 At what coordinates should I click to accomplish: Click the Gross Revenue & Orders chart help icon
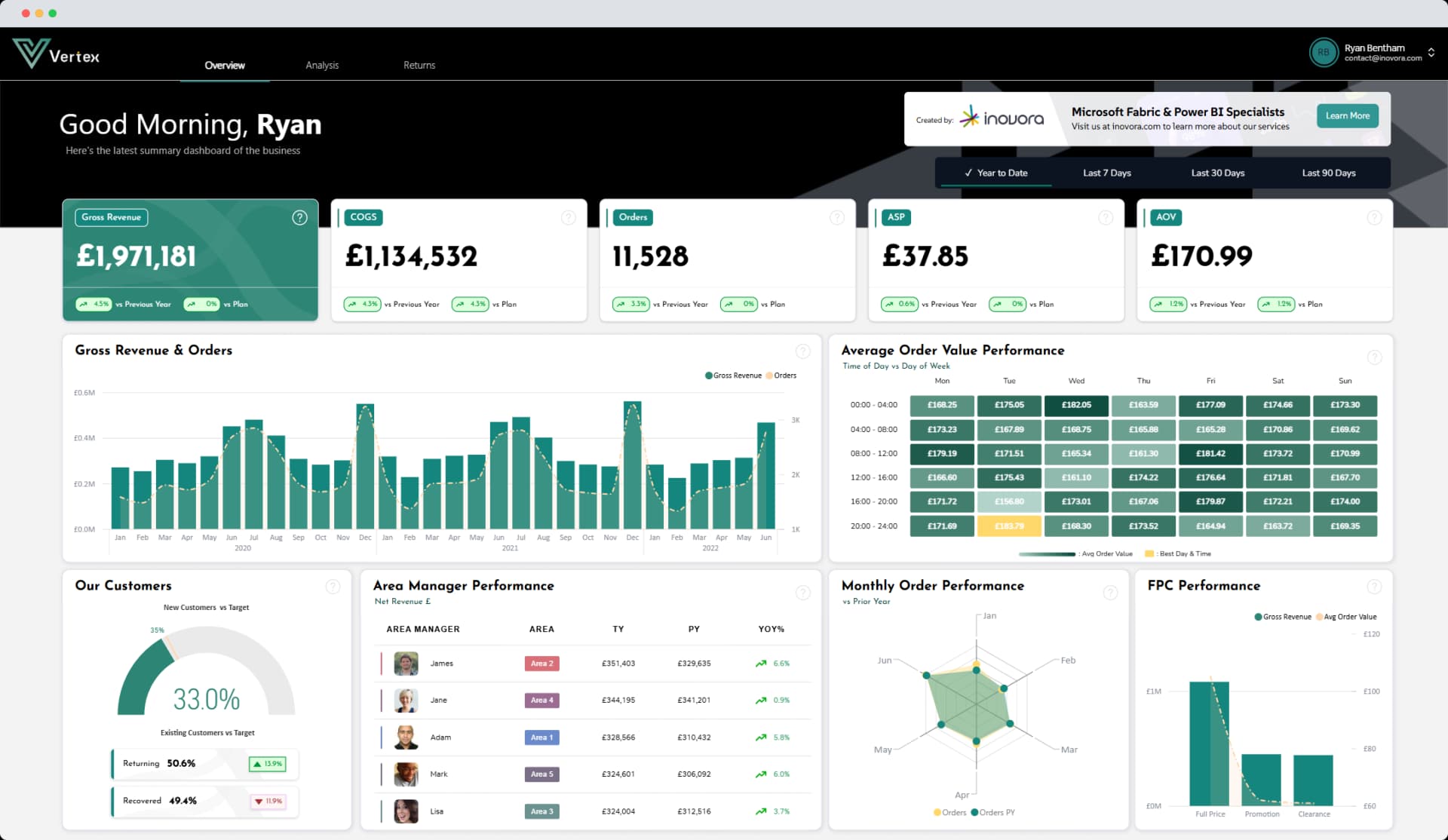(x=802, y=351)
